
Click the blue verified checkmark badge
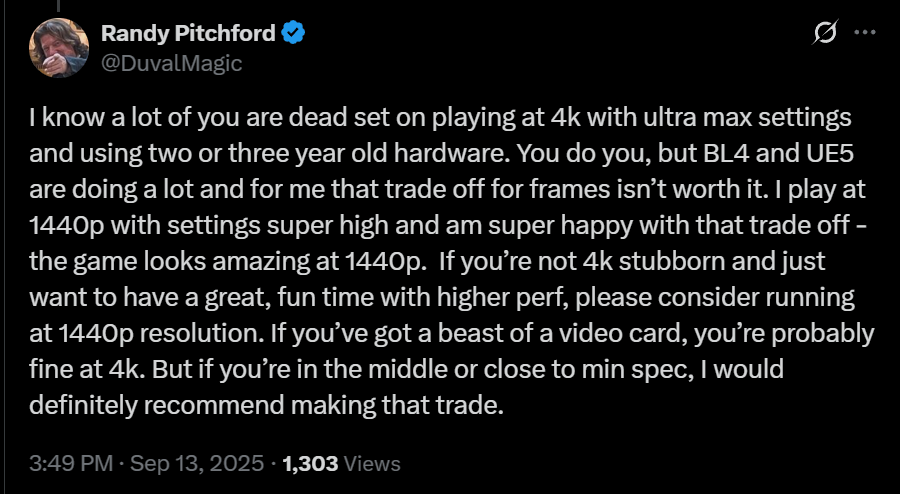pyautogui.click(x=293, y=33)
